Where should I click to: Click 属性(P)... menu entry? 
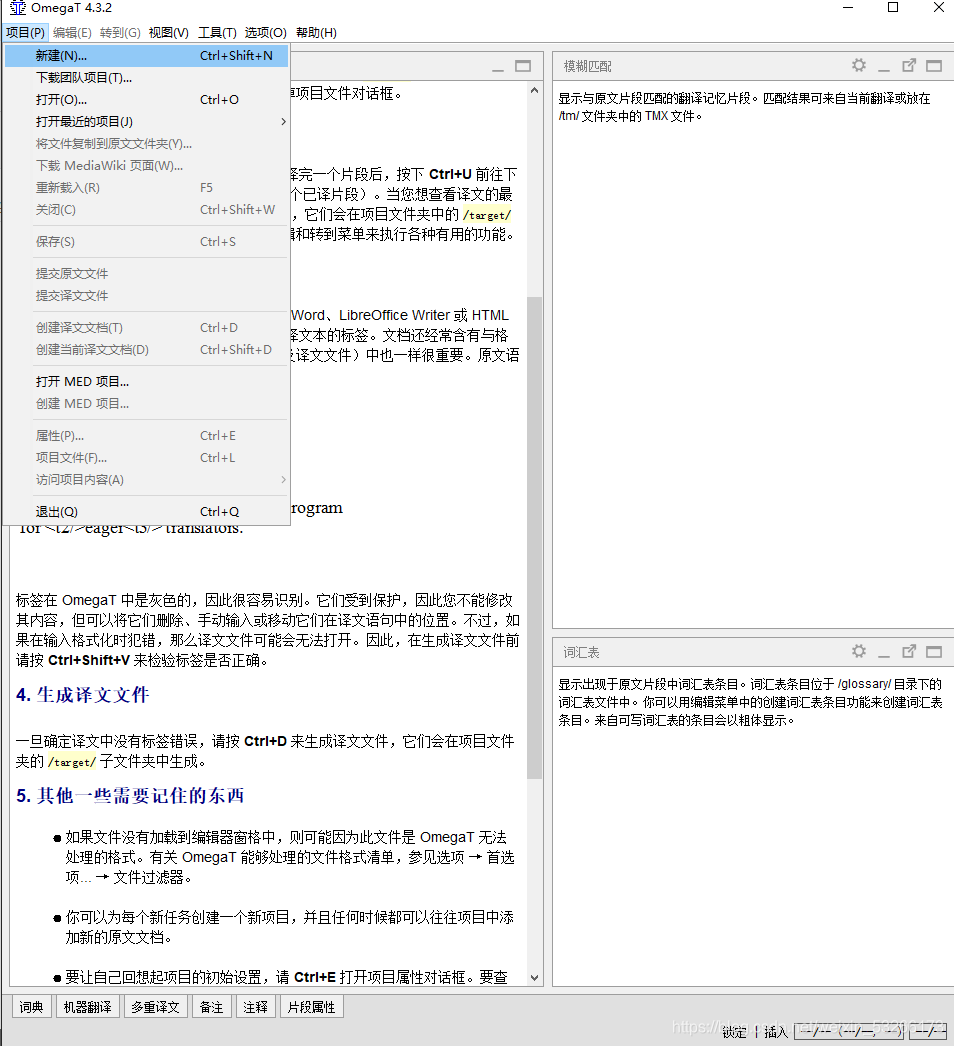147,436
